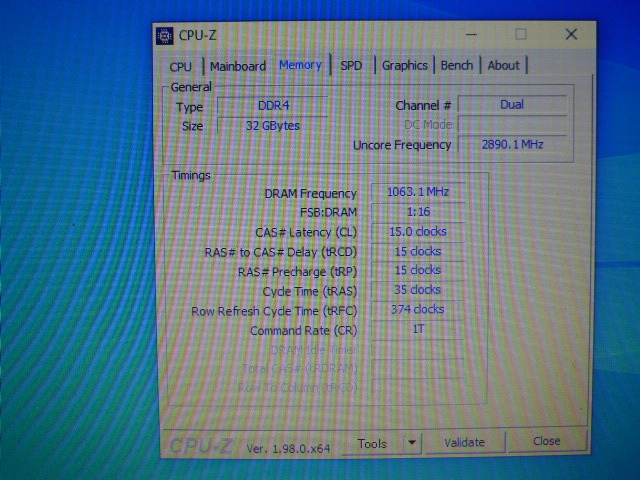Click the FSB:DRAM label
640x480 pixels.
328,213
